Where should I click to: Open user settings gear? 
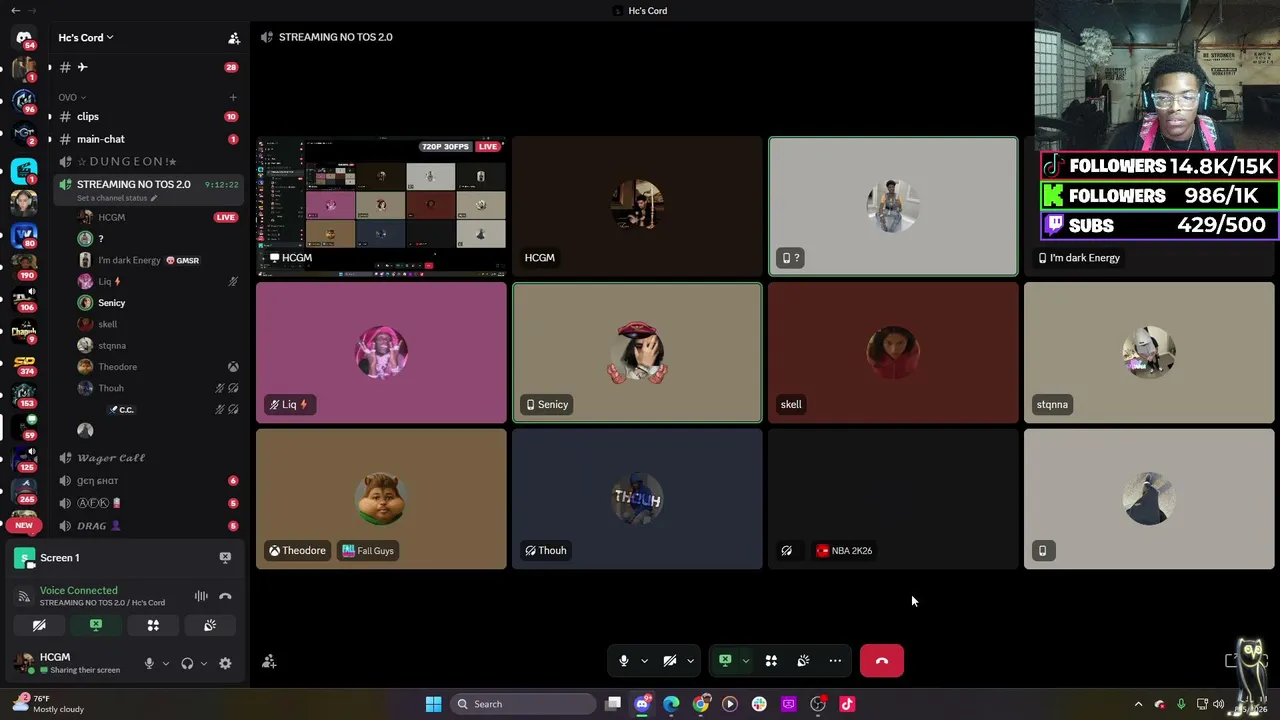(225, 663)
